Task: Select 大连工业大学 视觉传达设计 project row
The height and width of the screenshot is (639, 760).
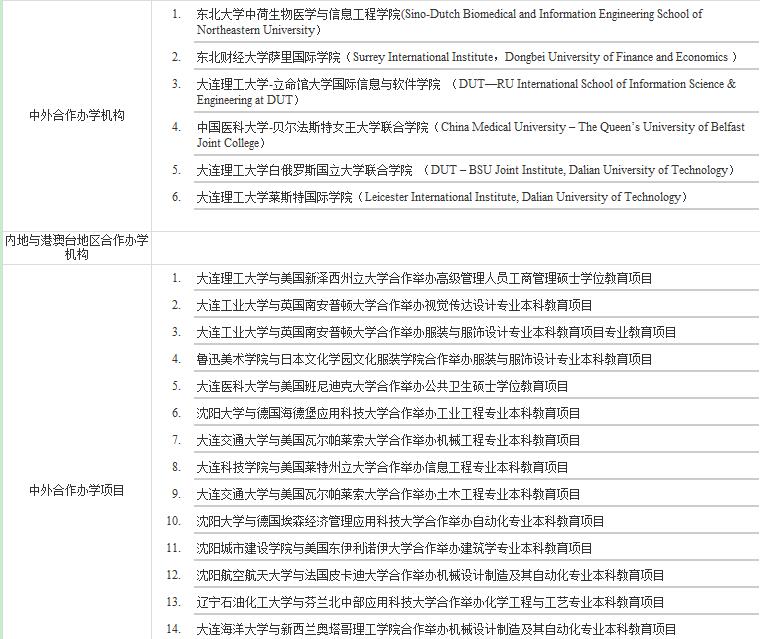Action: coord(394,305)
